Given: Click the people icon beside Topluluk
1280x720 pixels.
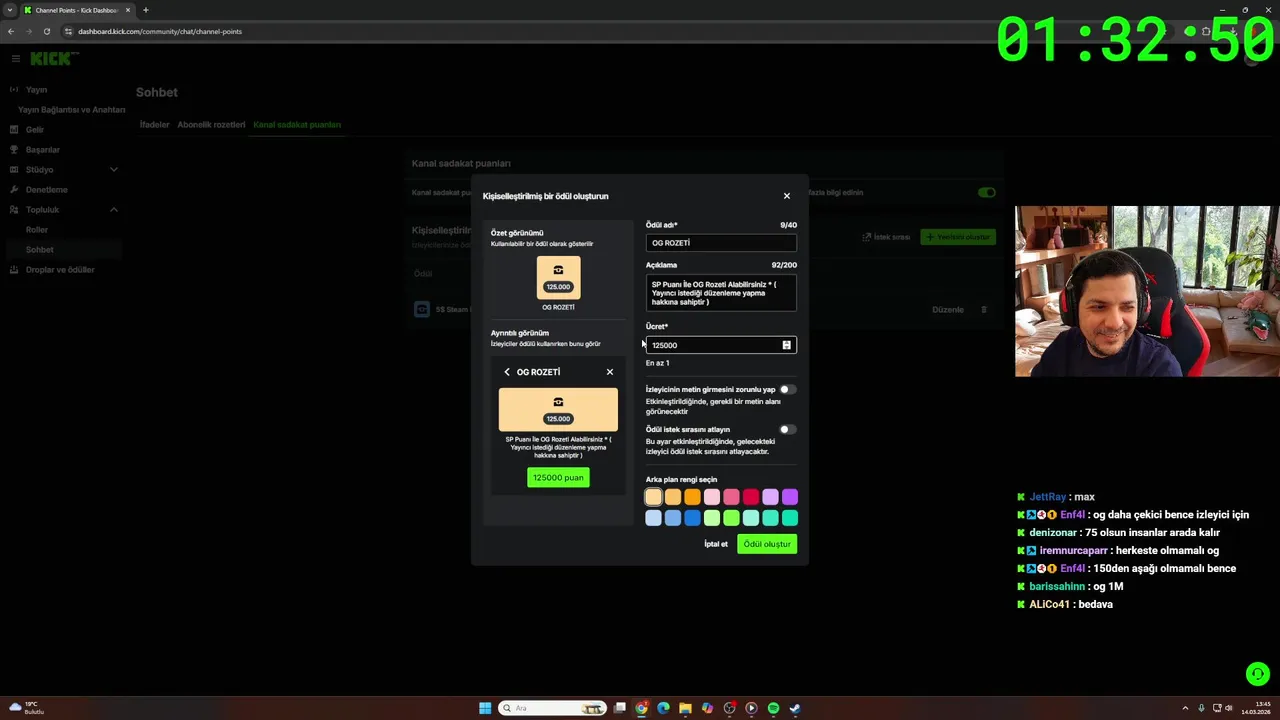Looking at the screenshot, I should [14, 210].
